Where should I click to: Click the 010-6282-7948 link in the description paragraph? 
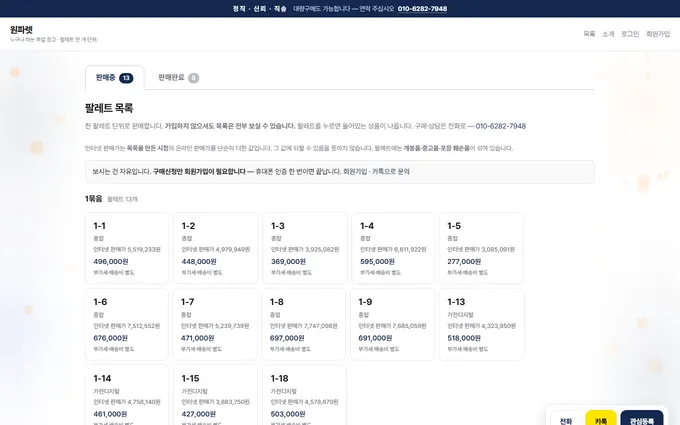pos(500,126)
